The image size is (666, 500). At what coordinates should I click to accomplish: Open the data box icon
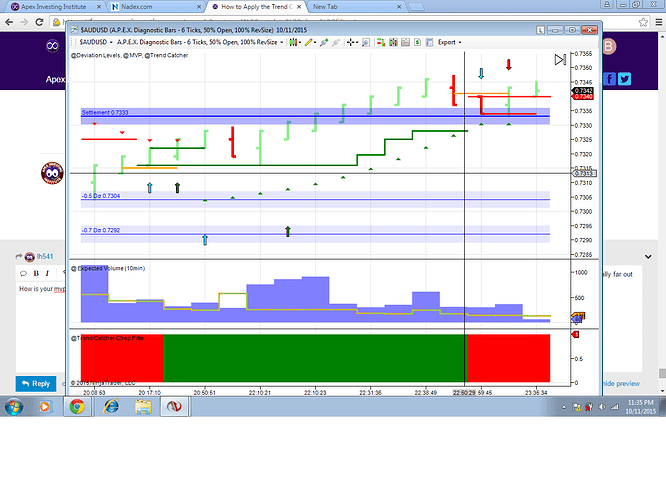[366, 42]
